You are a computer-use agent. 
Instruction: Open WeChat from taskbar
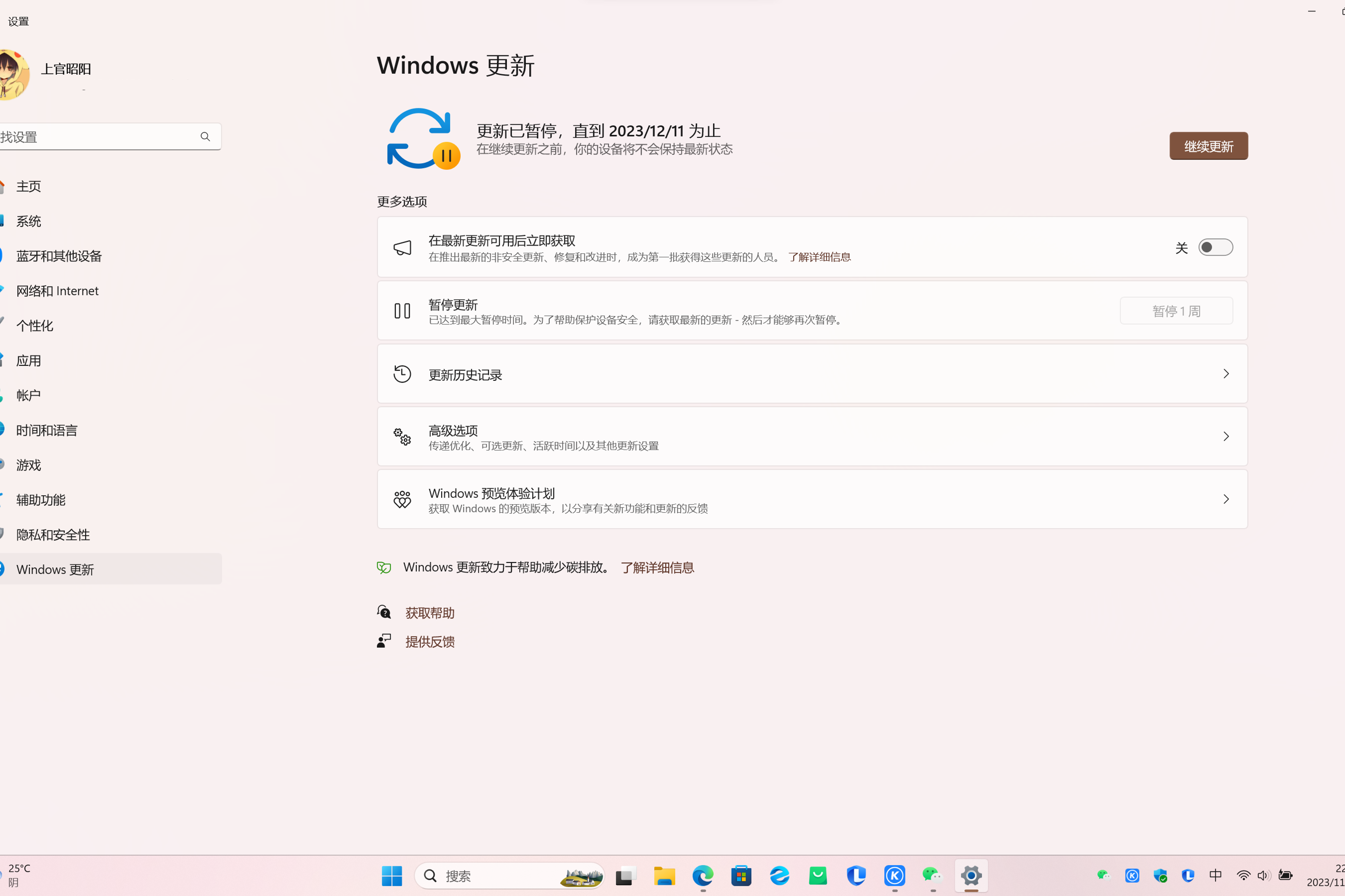pos(932,875)
